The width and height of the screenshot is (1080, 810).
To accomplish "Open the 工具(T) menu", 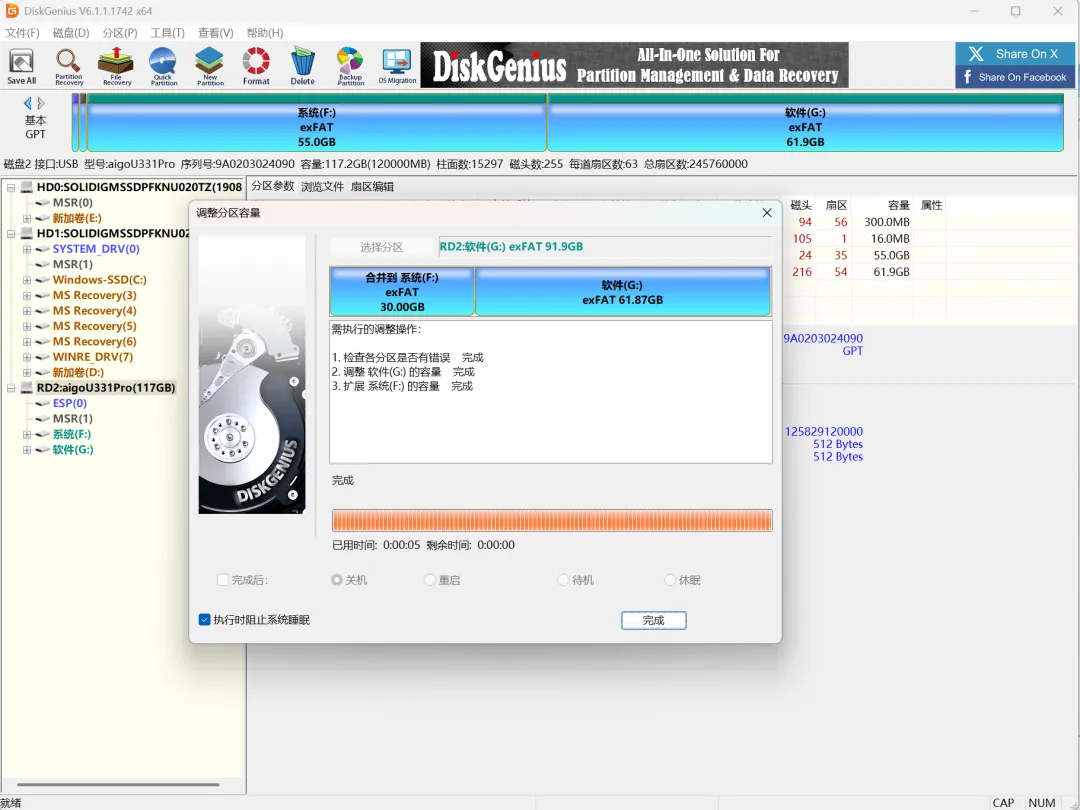I will [x=168, y=33].
